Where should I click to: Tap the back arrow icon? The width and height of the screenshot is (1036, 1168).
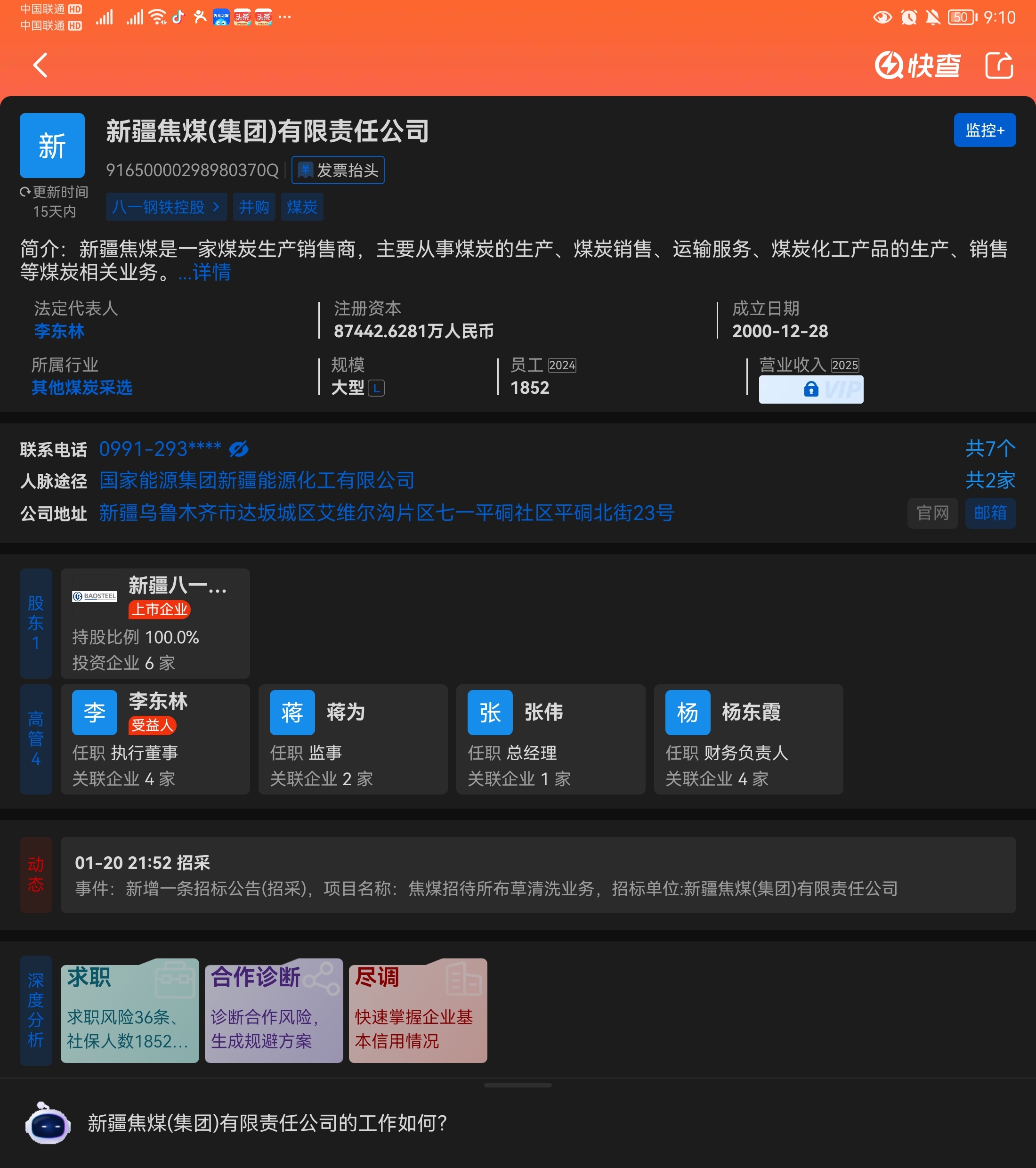tap(40, 65)
